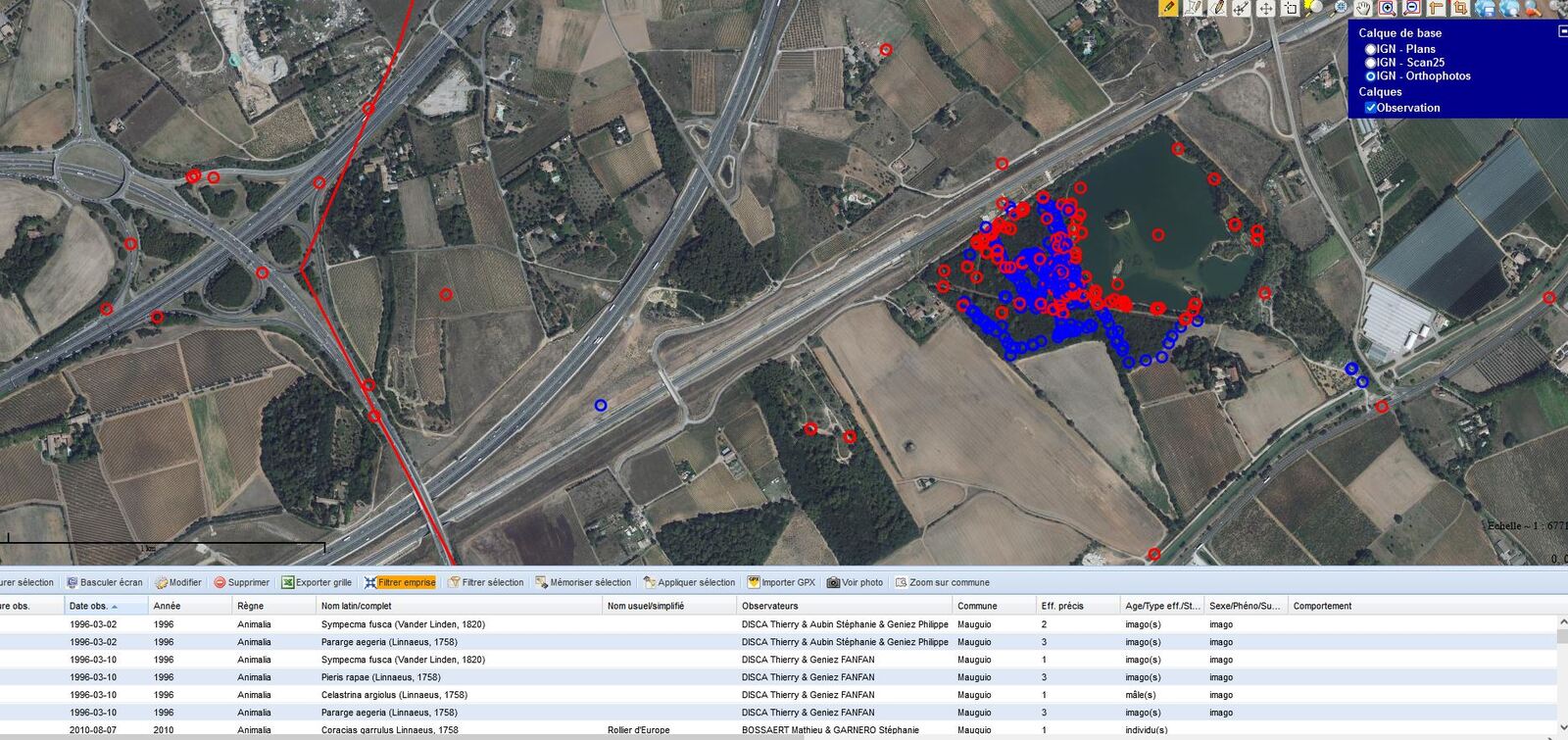Select the Coracias garrulus observation row
The height and width of the screenshot is (740, 1568).
389,730
